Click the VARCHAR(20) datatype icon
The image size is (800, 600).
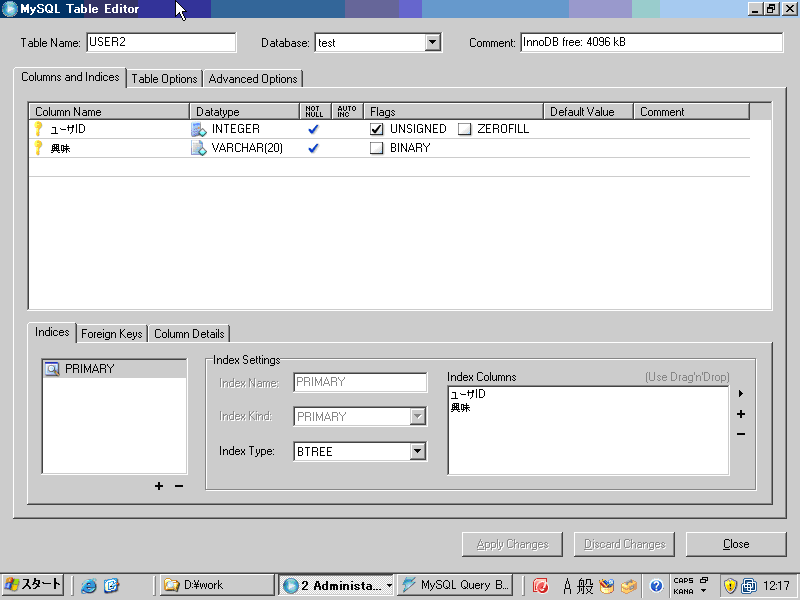click(198, 148)
